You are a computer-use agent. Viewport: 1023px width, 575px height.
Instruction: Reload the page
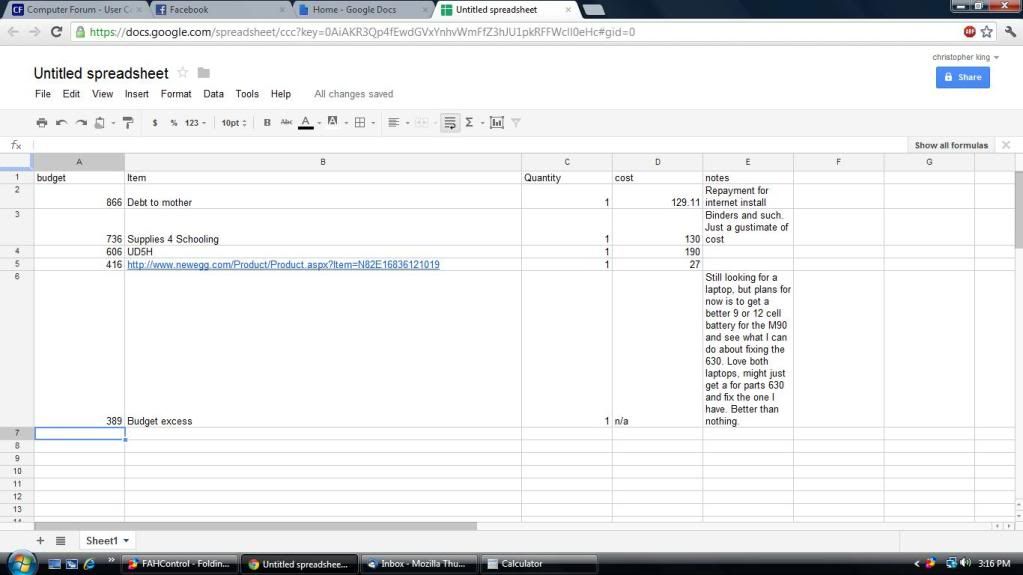tap(57, 31)
